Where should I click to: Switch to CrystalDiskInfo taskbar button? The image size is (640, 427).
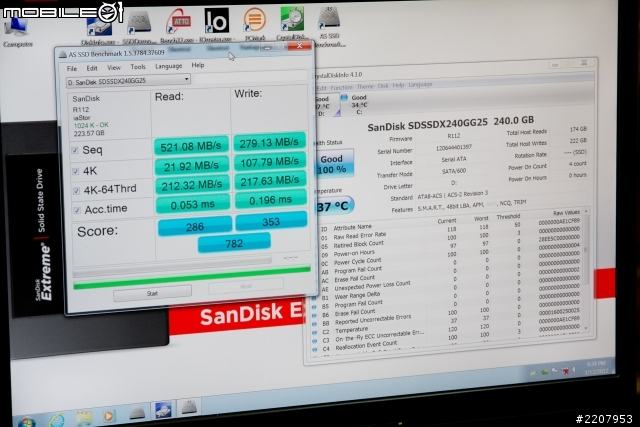[x=163, y=410]
